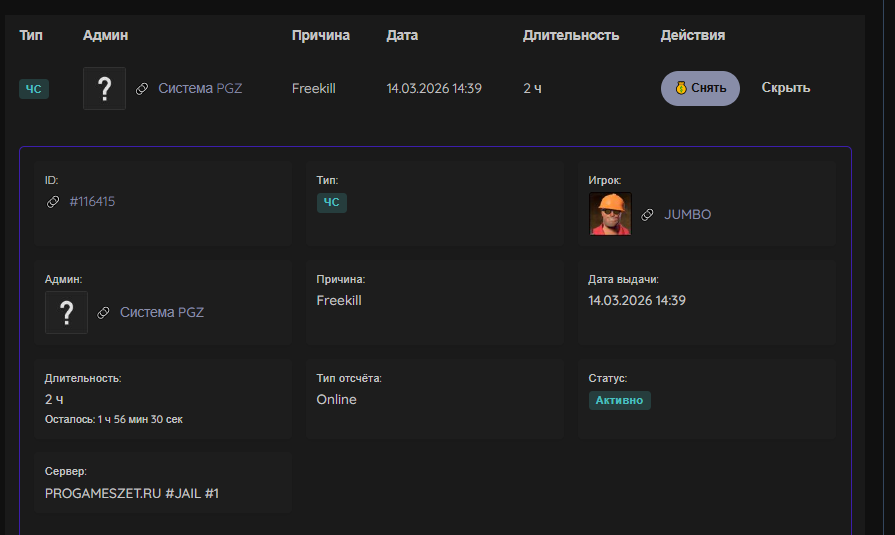Screen dimensions: 895x535
Task: Open Система PGZ link in the table row
Action: 200,89
